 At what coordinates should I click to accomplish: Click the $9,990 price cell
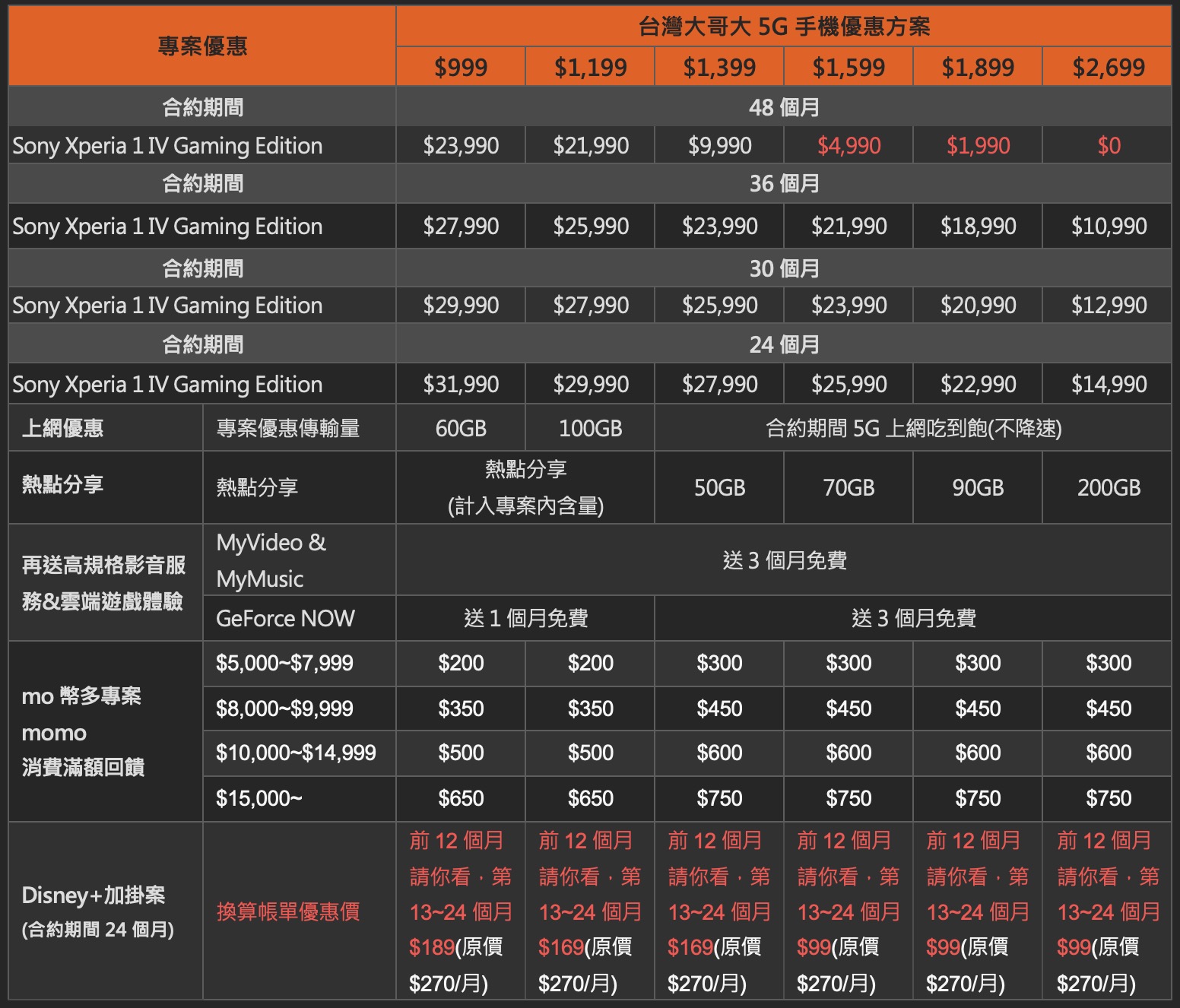click(x=719, y=145)
